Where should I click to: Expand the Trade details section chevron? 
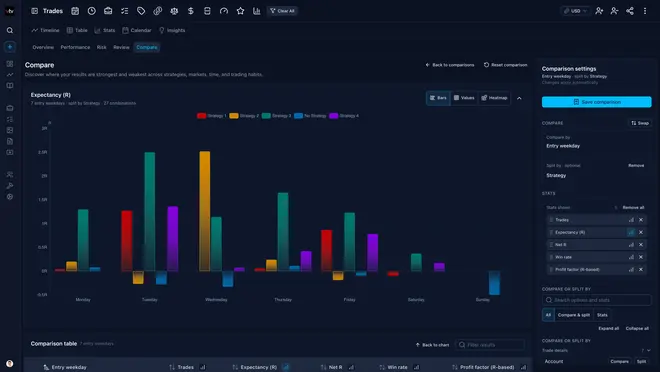[649, 351]
